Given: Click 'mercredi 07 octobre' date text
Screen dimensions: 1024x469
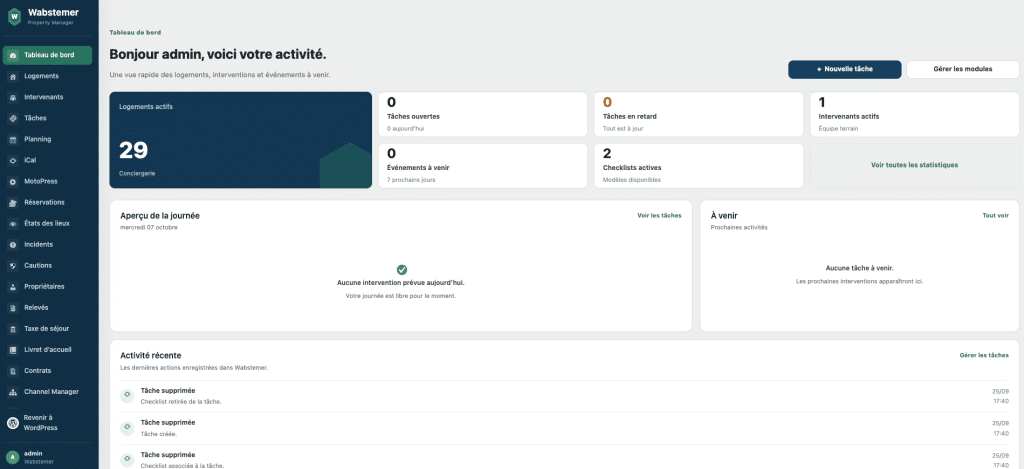Looking at the screenshot, I should [149, 227].
